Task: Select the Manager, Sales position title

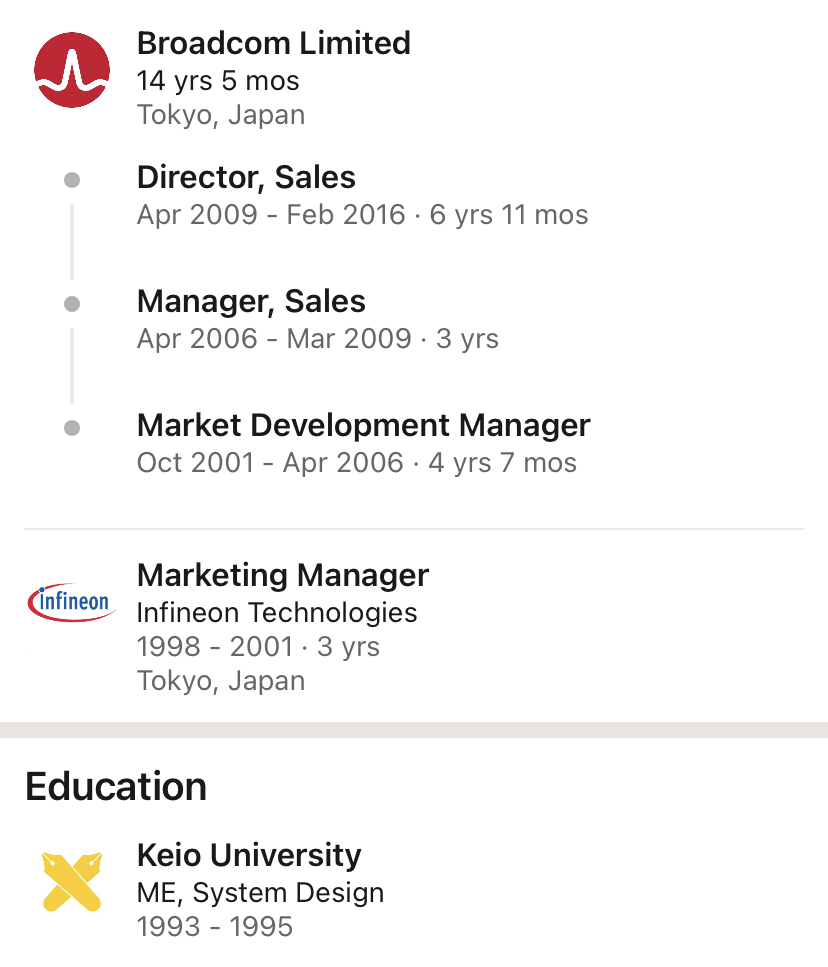Action: pyautogui.click(x=251, y=301)
